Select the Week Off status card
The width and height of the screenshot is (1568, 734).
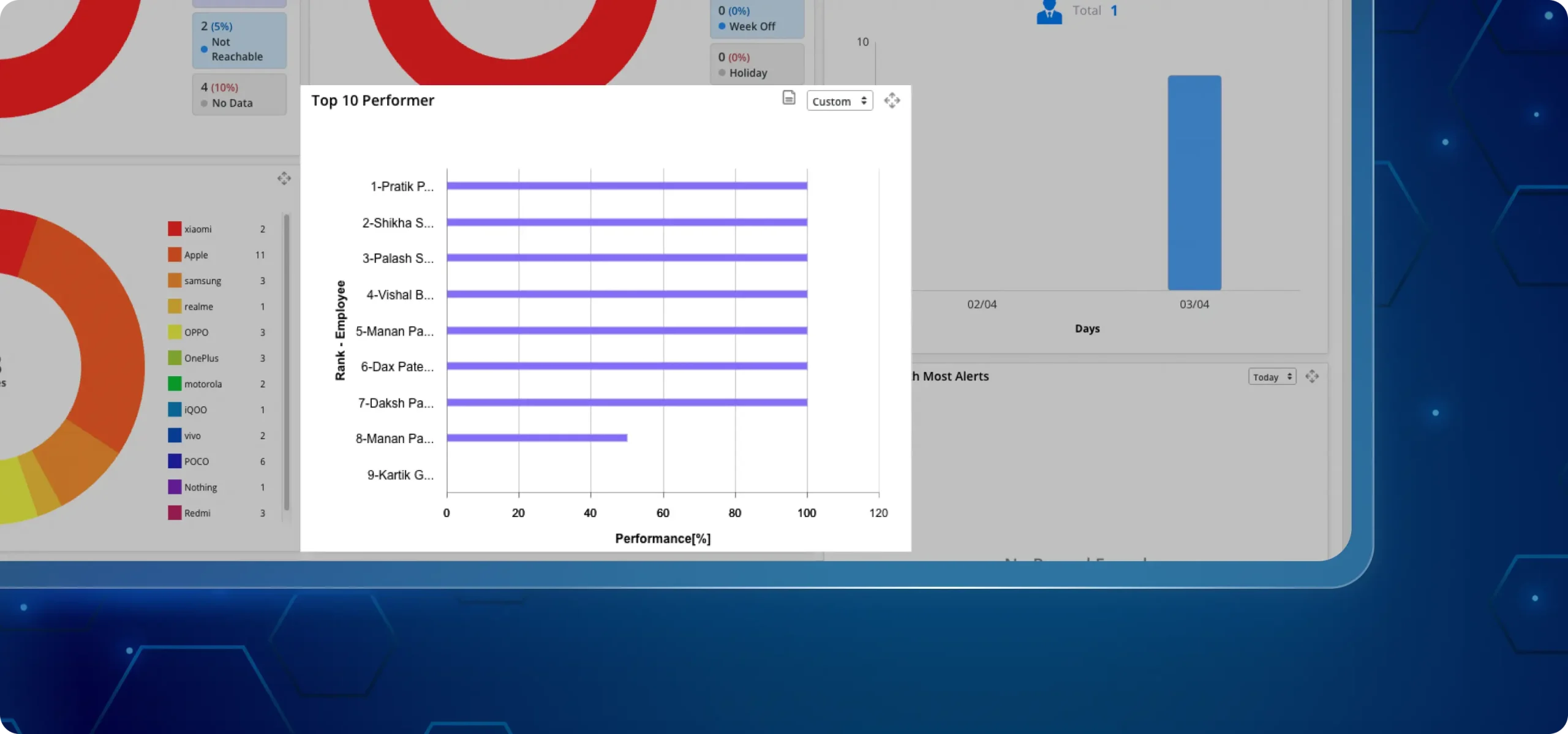[756, 19]
